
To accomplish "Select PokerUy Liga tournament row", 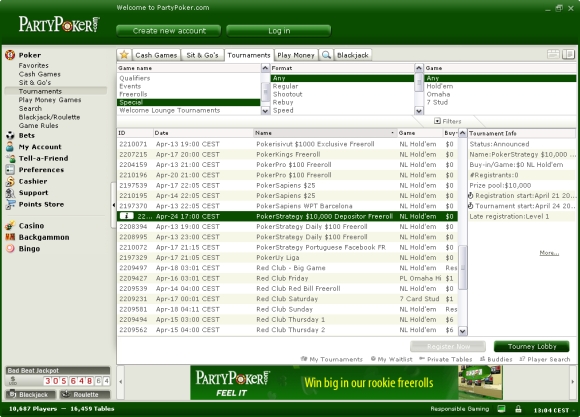I will pyautogui.click(x=287, y=258).
